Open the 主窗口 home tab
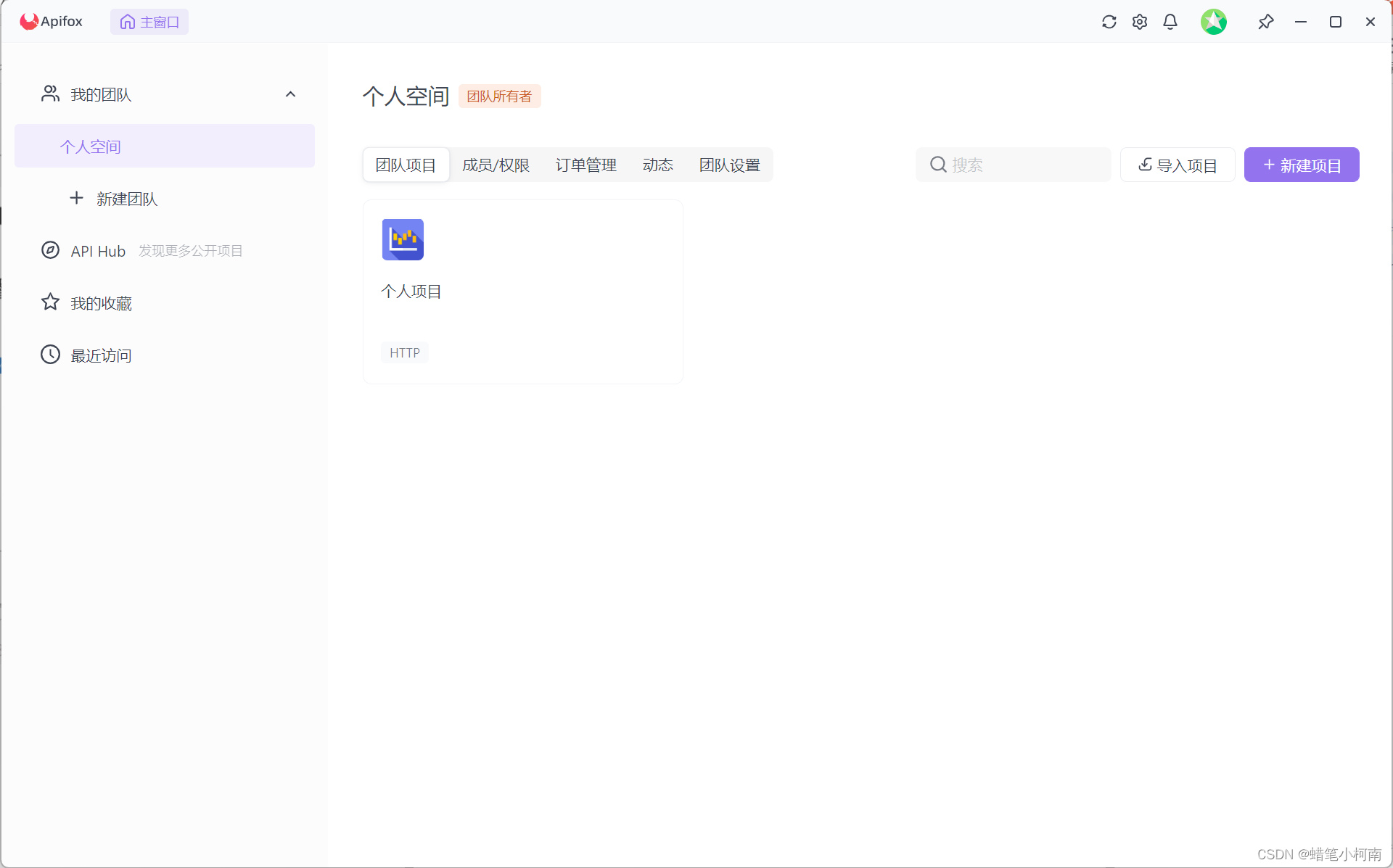The width and height of the screenshot is (1393, 868). [149, 22]
